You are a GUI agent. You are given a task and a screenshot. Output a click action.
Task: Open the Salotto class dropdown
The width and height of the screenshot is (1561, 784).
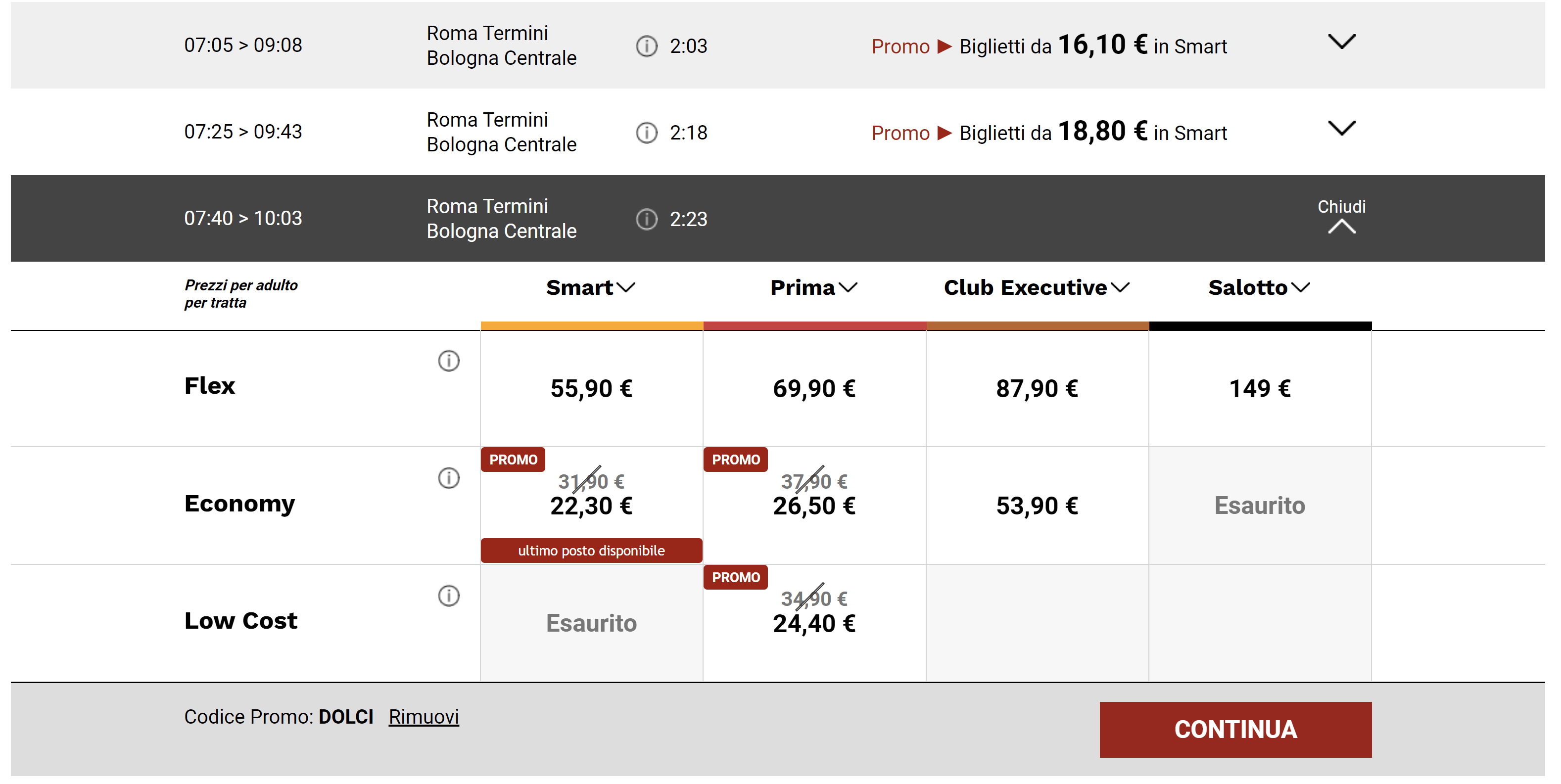click(x=1259, y=288)
